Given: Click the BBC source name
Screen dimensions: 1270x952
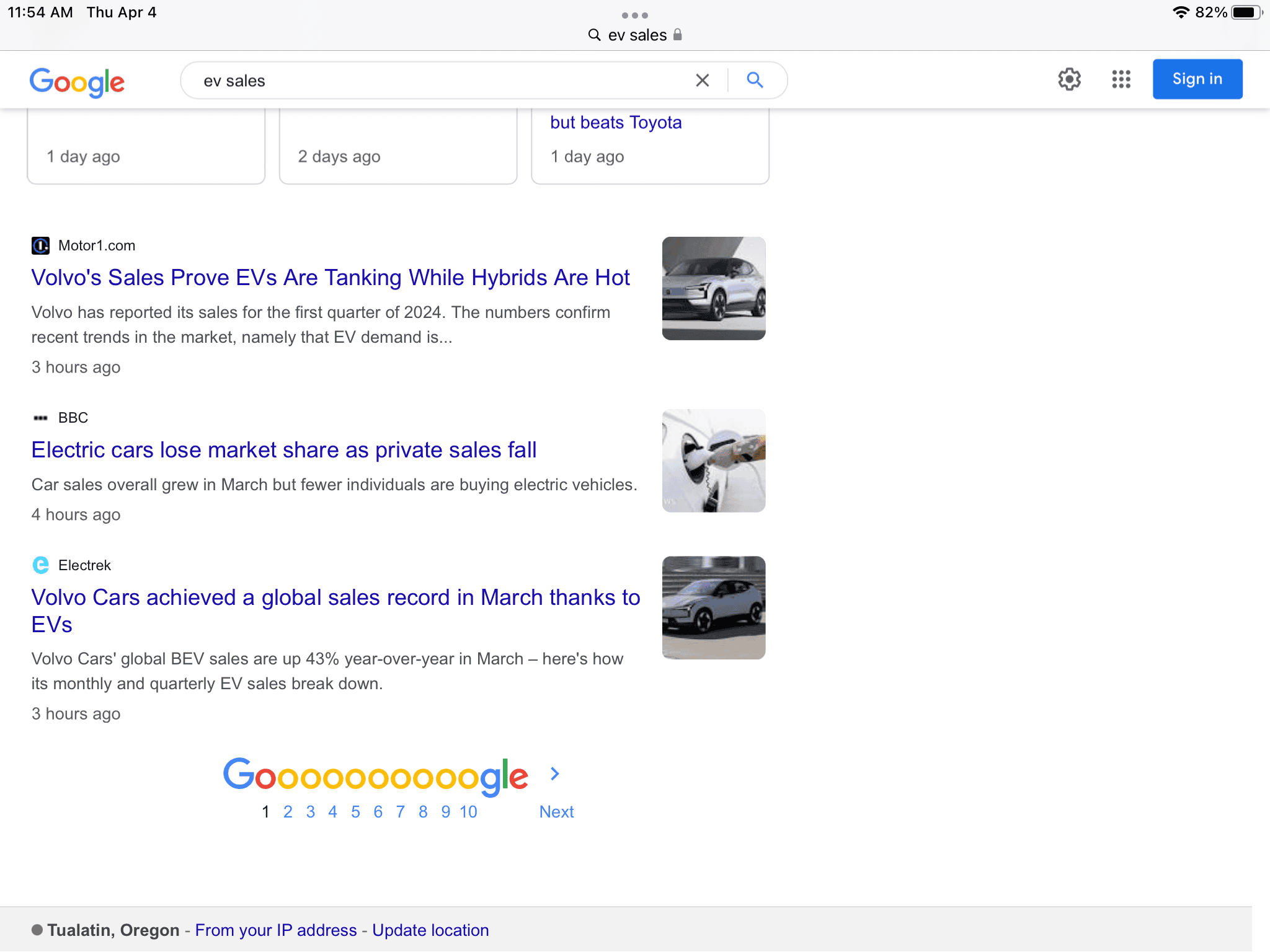Looking at the screenshot, I should [73, 418].
